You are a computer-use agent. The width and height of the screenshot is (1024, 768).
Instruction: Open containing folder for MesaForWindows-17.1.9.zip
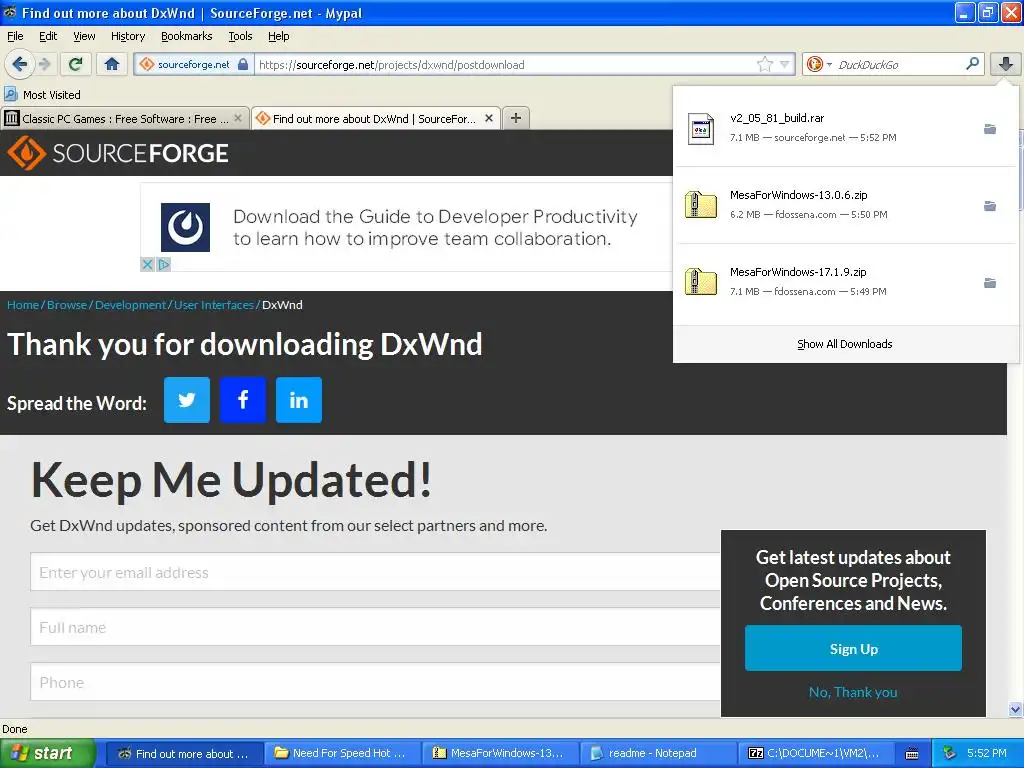990,283
